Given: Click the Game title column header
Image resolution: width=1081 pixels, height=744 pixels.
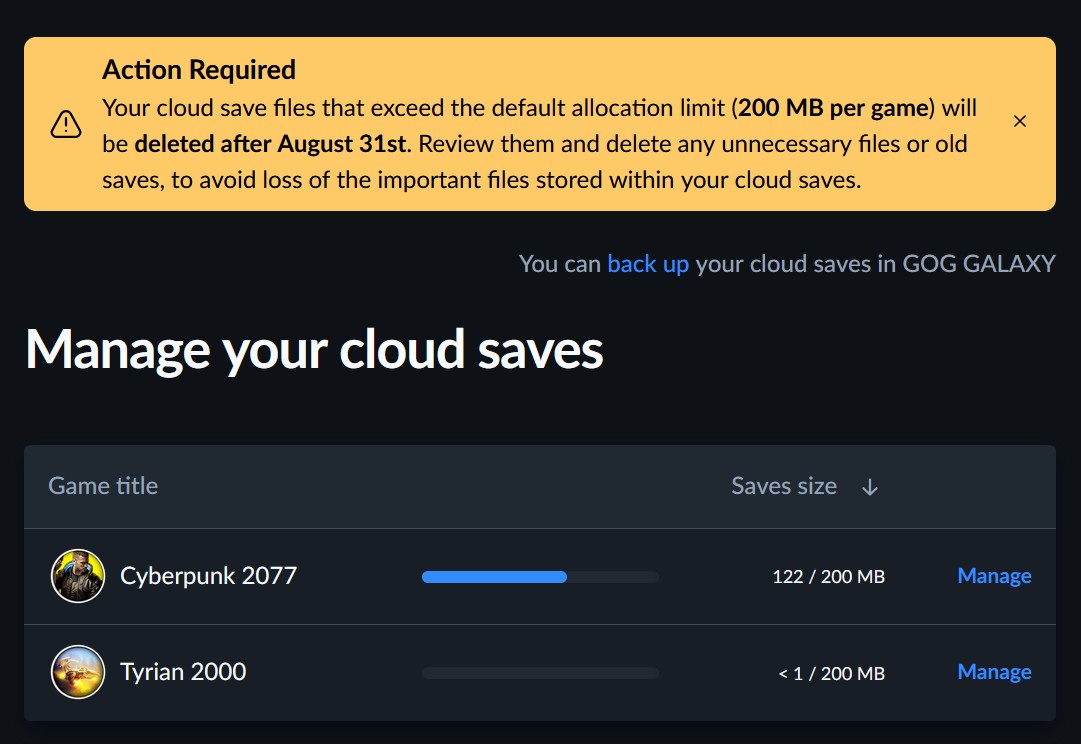Looking at the screenshot, I should click(x=103, y=486).
